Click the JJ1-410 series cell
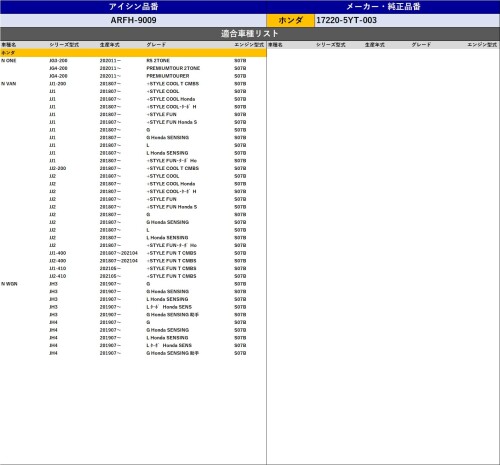Viewport: 500px width, 465px height. coord(57,268)
